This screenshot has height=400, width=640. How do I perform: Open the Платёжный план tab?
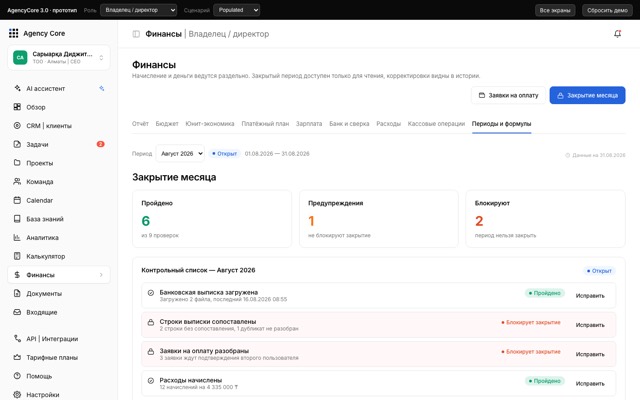(265, 124)
